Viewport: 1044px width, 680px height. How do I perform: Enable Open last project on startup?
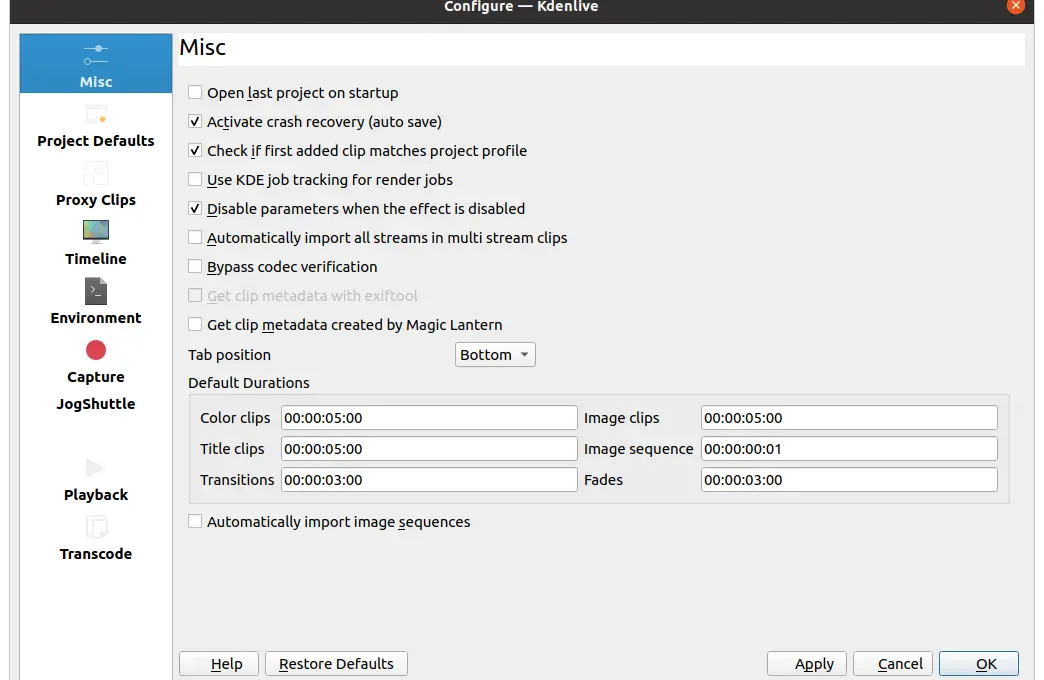(x=195, y=92)
